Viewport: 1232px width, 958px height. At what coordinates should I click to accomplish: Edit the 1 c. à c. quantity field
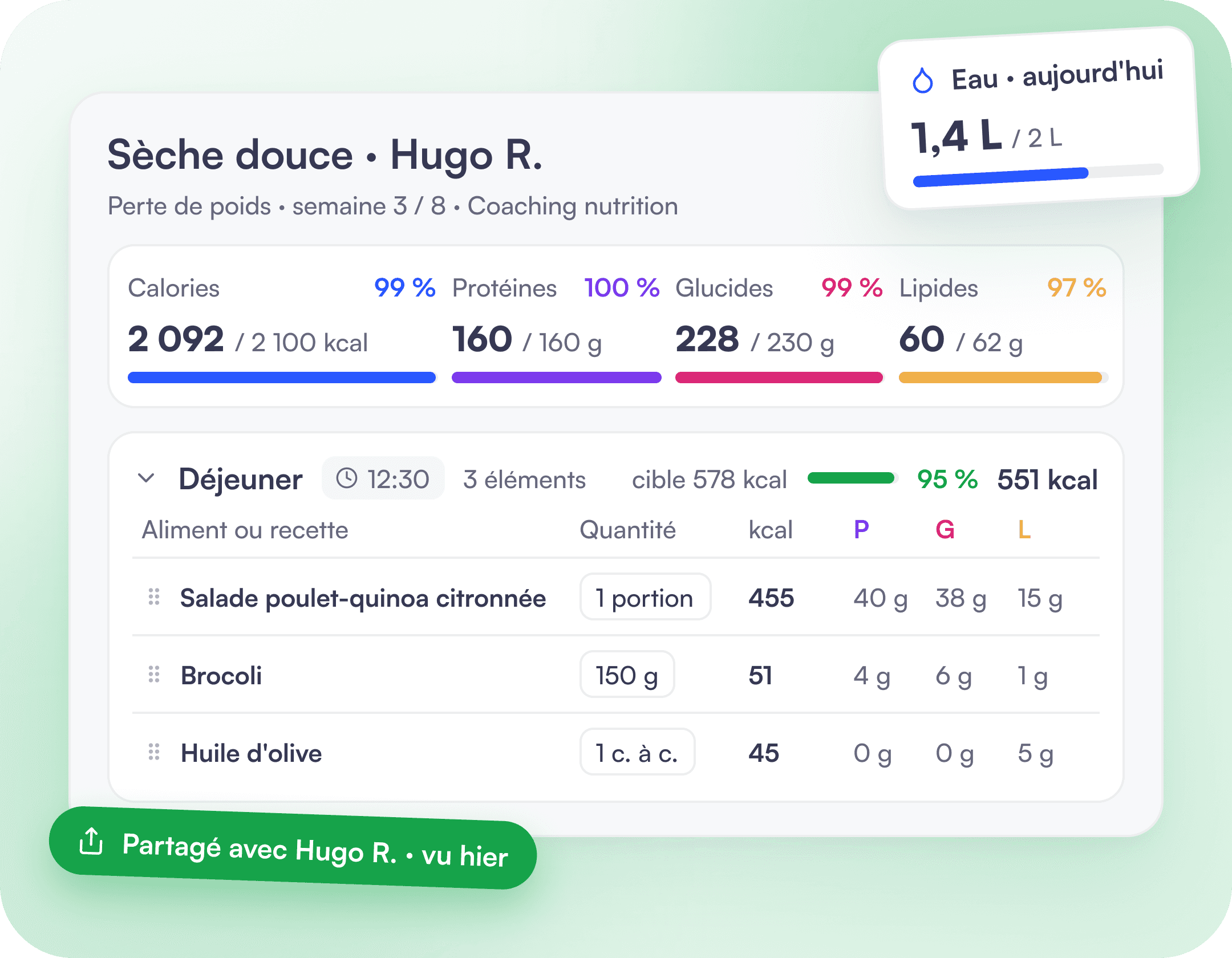637,752
